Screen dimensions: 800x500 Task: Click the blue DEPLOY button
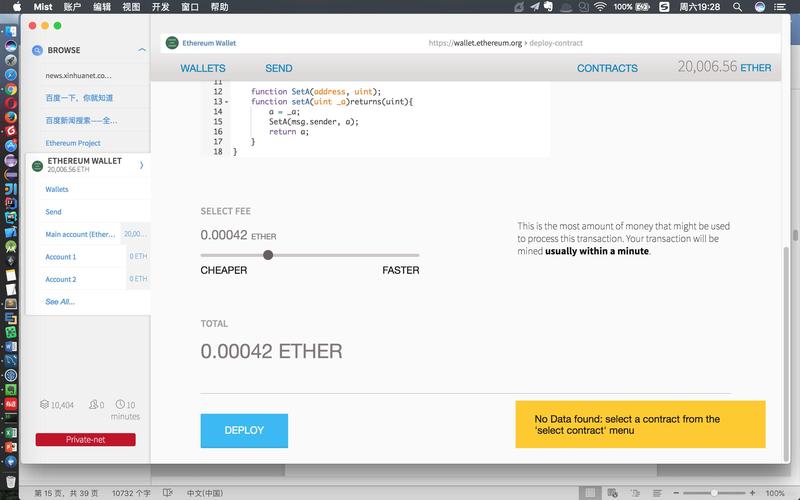(x=244, y=431)
